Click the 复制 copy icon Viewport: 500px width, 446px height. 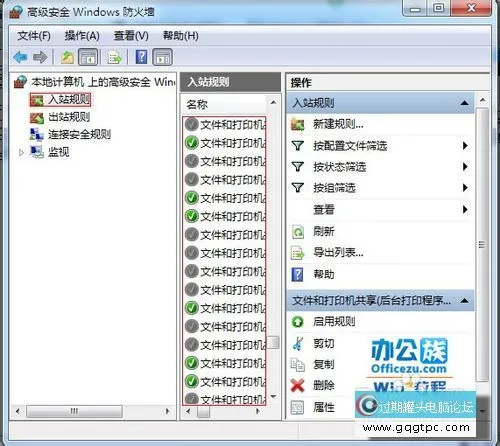click(297, 365)
